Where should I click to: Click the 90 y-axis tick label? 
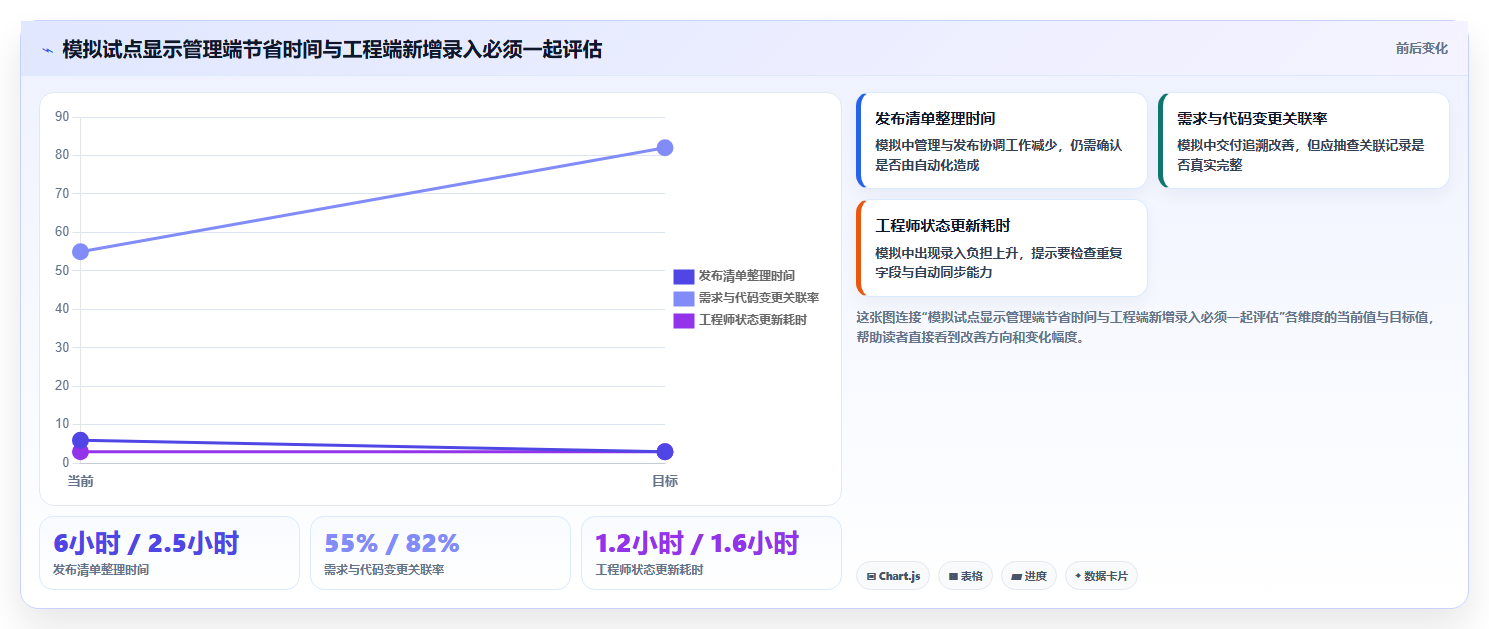click(62, 117)
